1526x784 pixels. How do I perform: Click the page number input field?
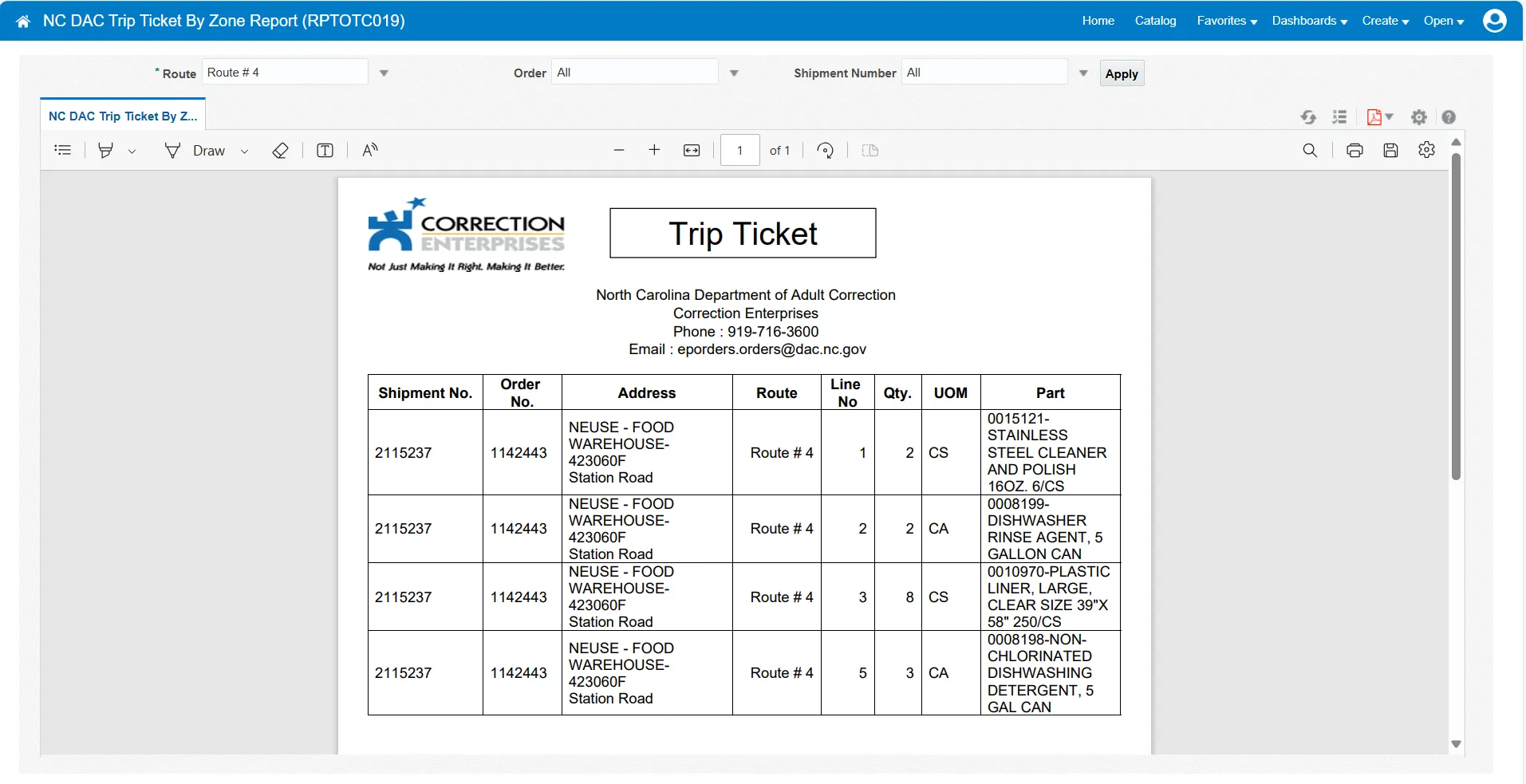coord(739,151)
